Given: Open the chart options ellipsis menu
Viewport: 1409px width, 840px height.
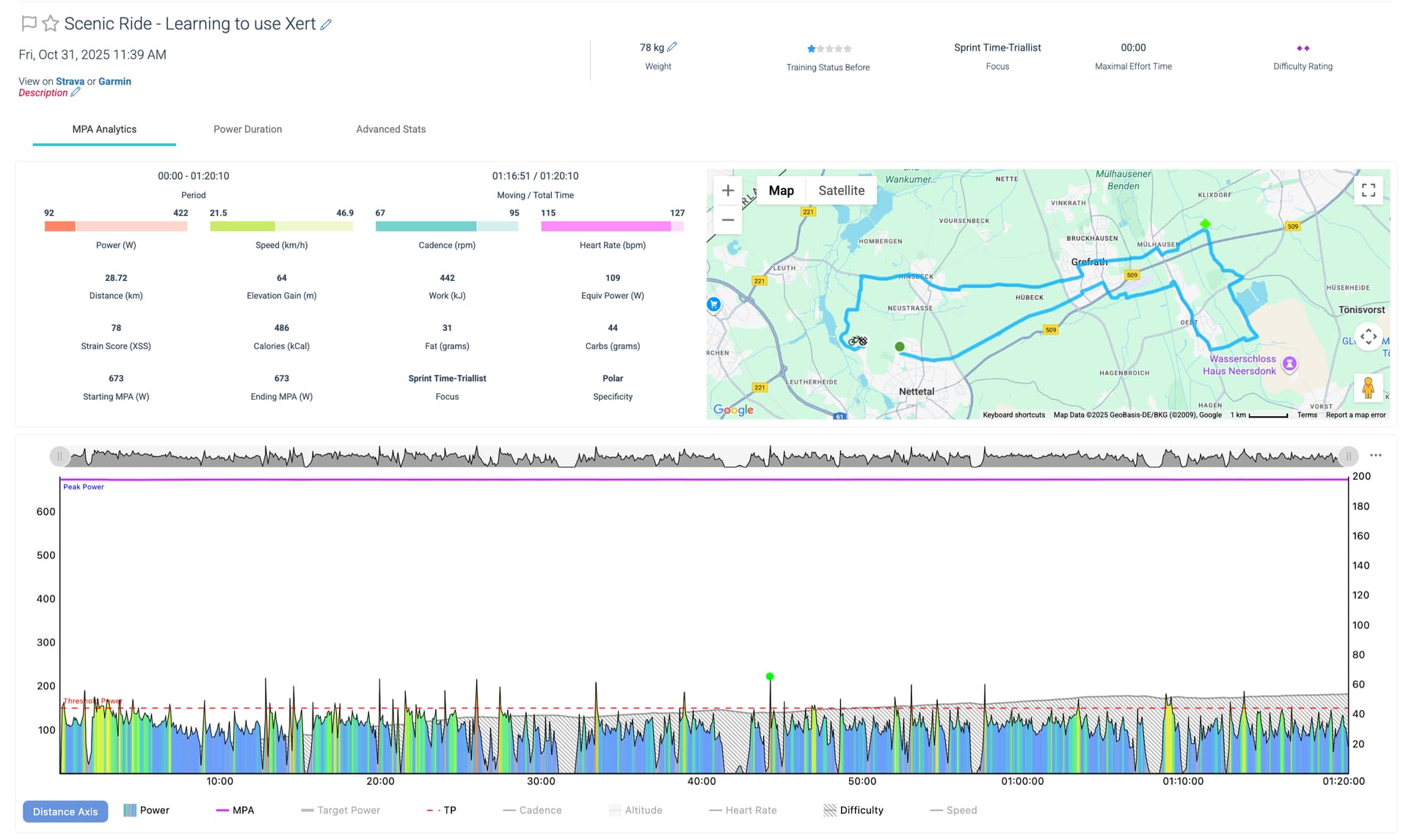Looking at the screenshot, I should [1375, 456].
